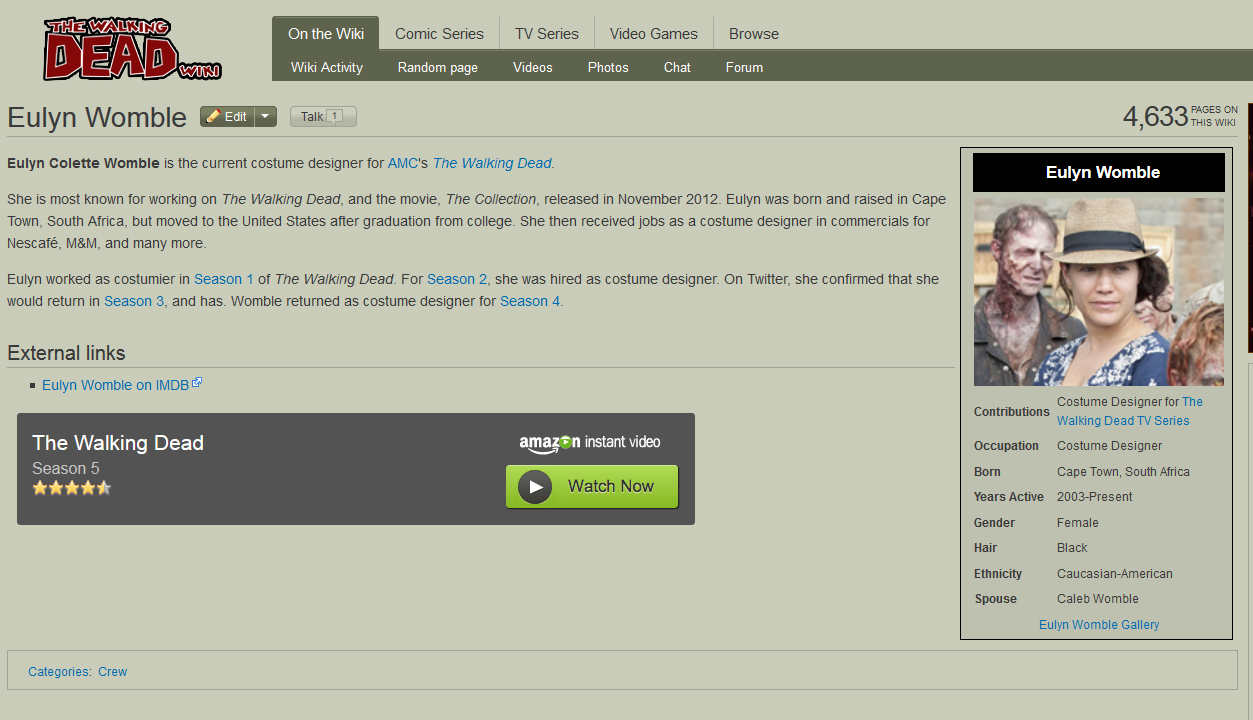1253x720 pixels.
Task: Click the Season 5 text in ad
Action: point(66,468)
